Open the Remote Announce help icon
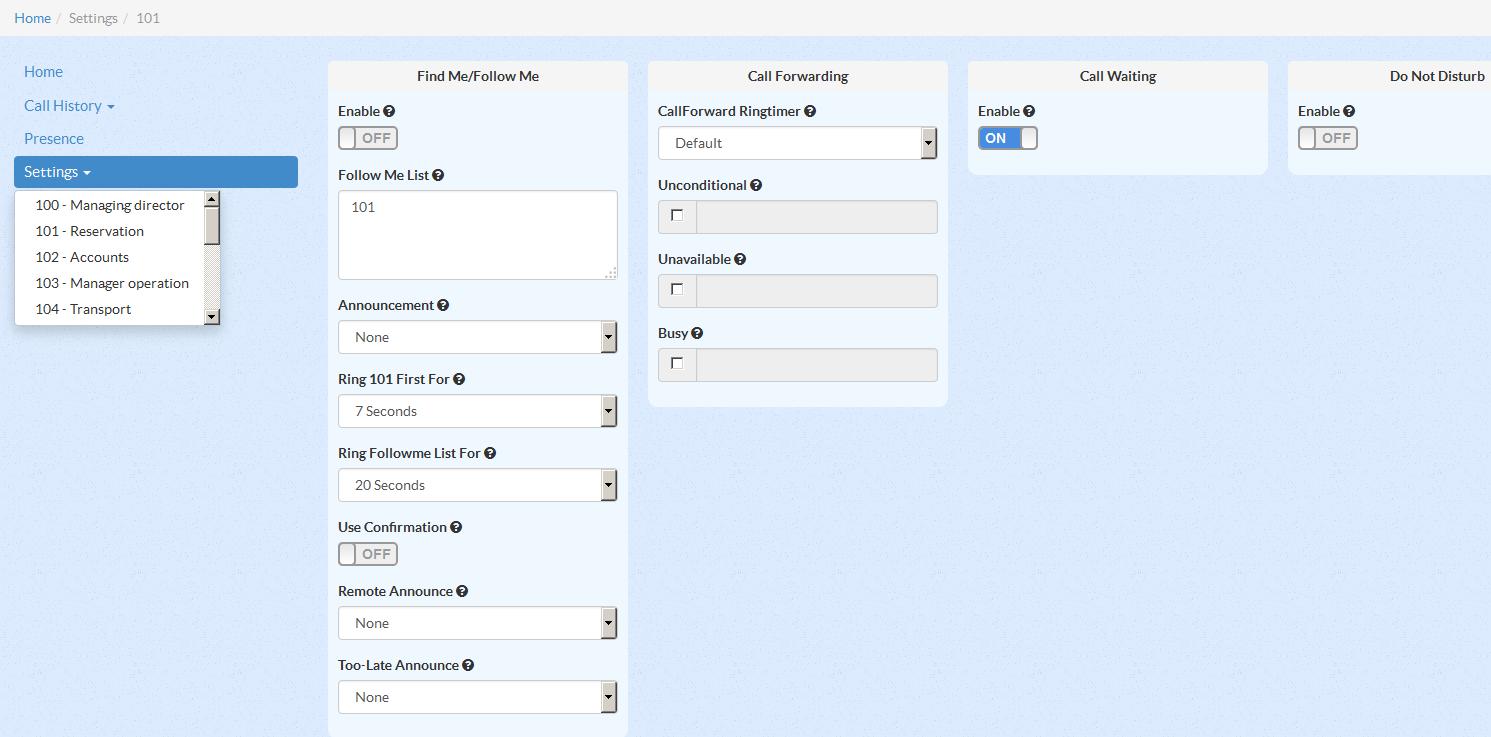 tap(462, 591)
